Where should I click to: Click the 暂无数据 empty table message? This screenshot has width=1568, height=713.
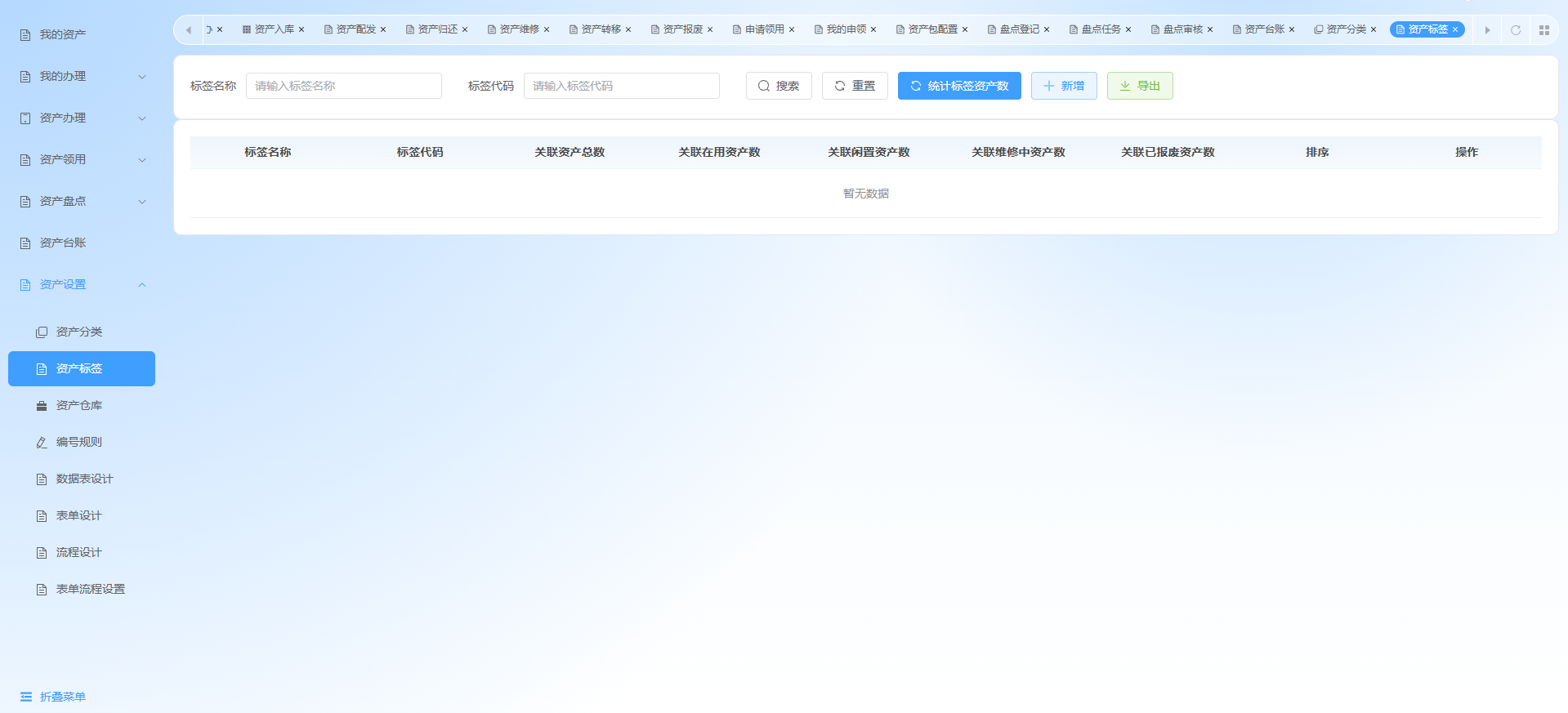[x=866, y=194]
